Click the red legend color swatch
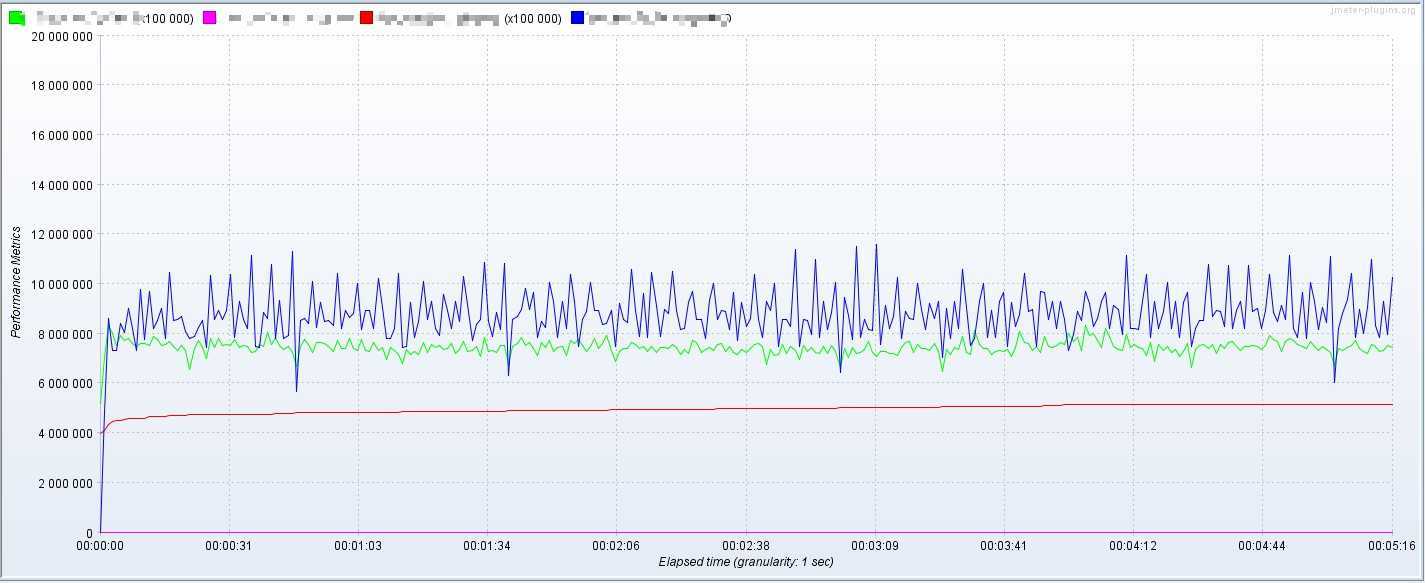This screenshot has height=583, width=1425. (367, 18)
